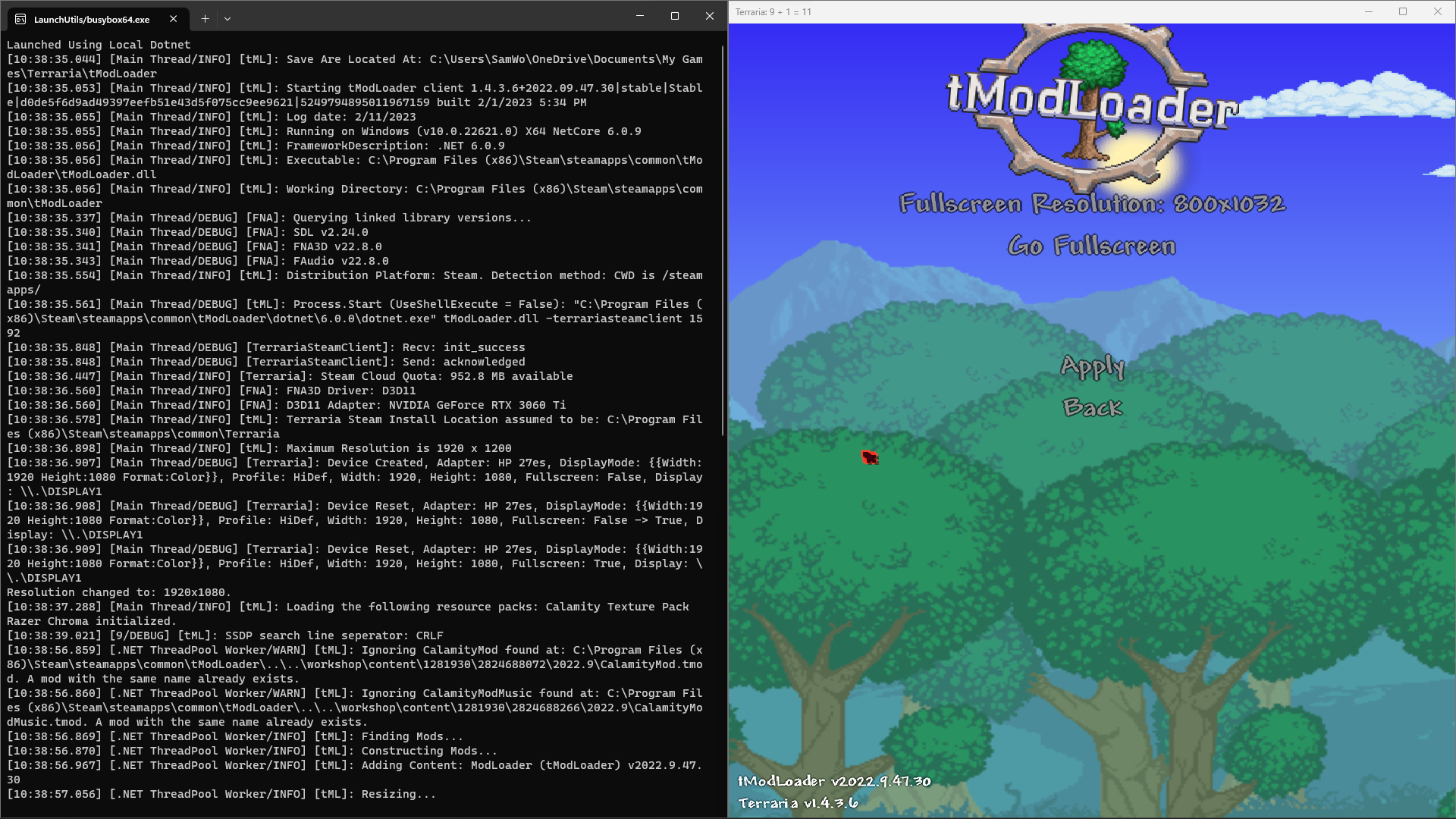The height and width of the screenshot is (819, 1456).
Task: Click the terminal's vertical scrollbar
Action: (723, 243)
